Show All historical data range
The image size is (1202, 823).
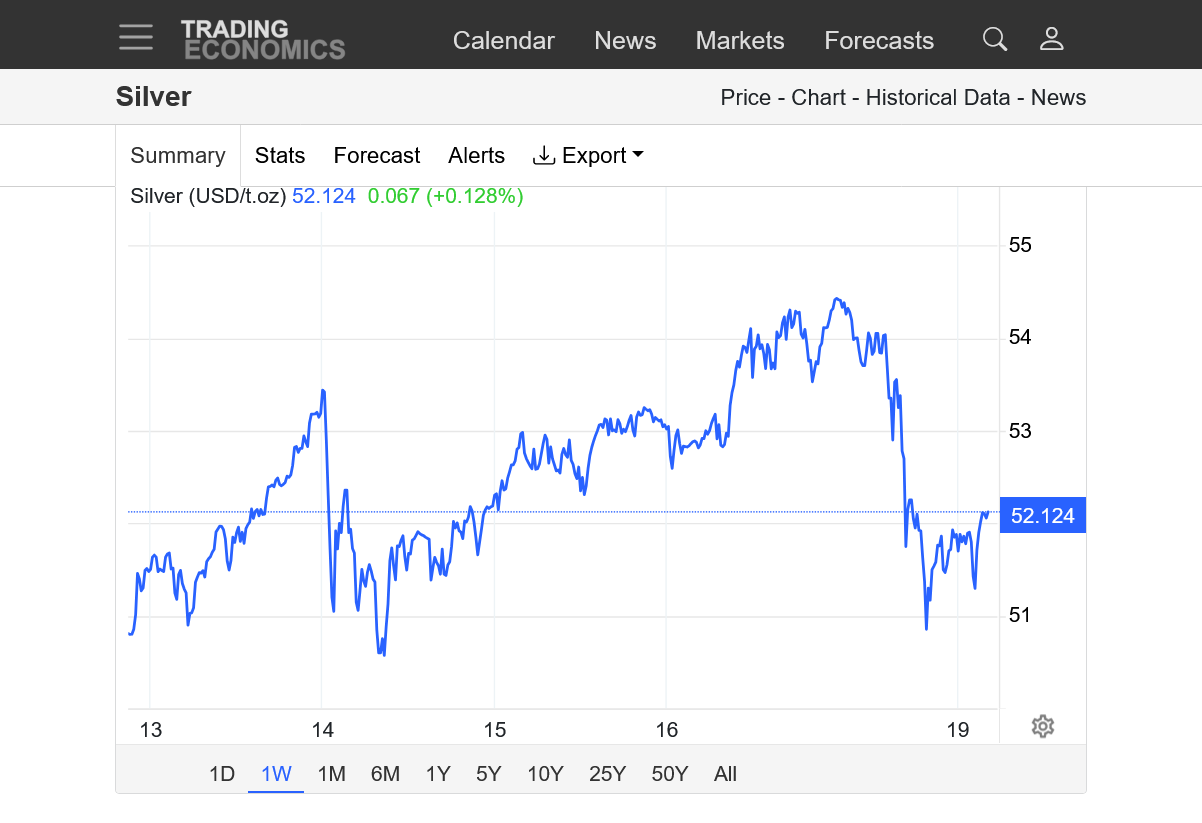725,774
